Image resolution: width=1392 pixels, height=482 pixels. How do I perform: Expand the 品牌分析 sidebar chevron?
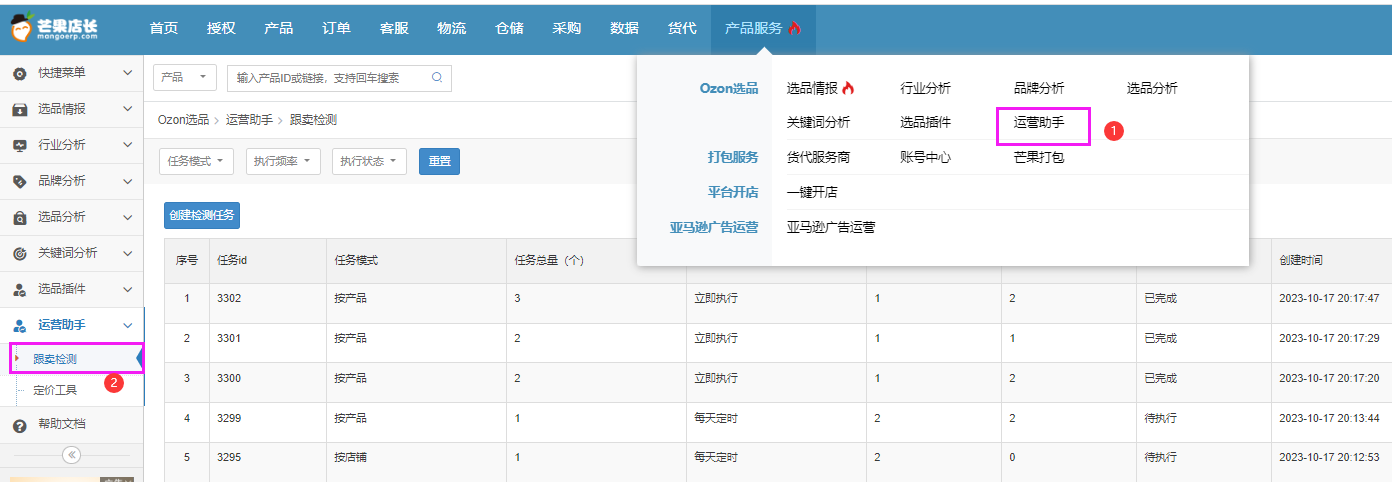(127, 181)
